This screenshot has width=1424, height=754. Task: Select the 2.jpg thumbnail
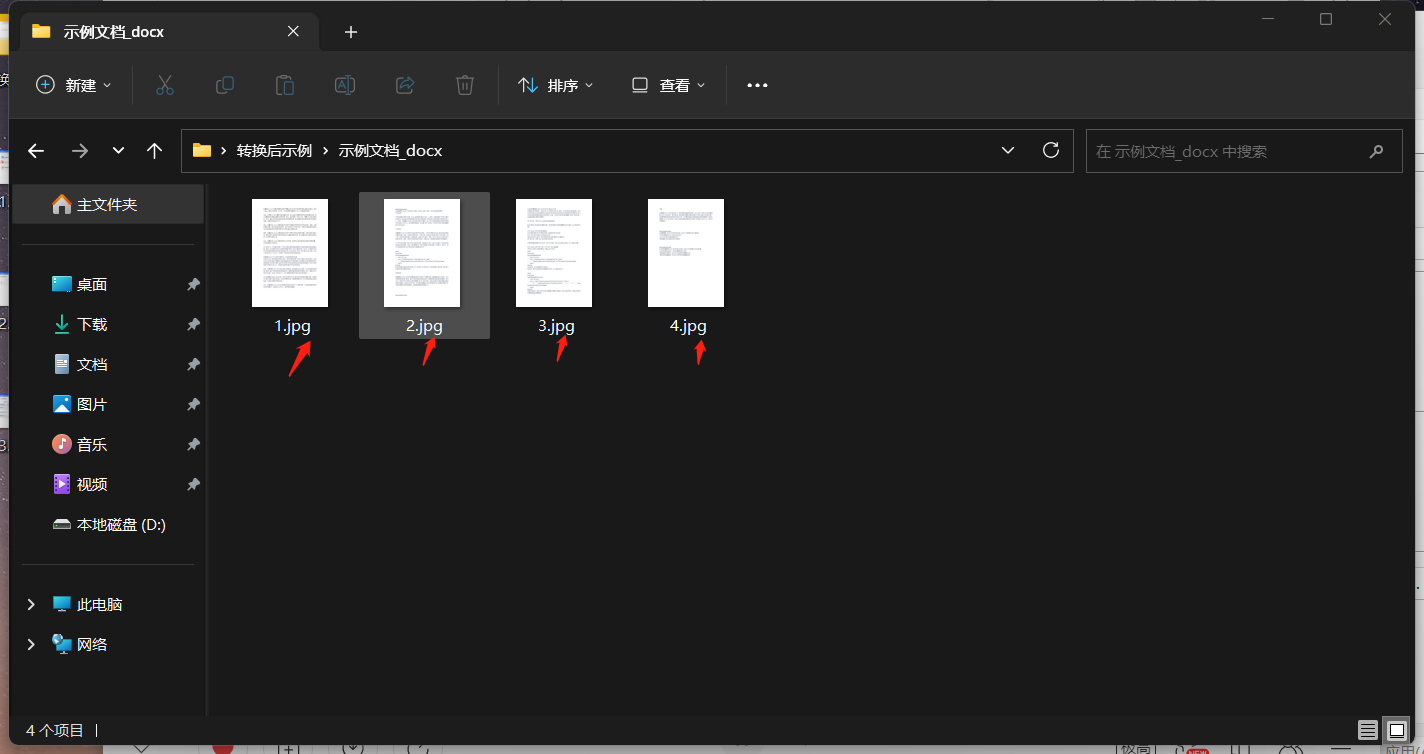[x=423, y=252]
